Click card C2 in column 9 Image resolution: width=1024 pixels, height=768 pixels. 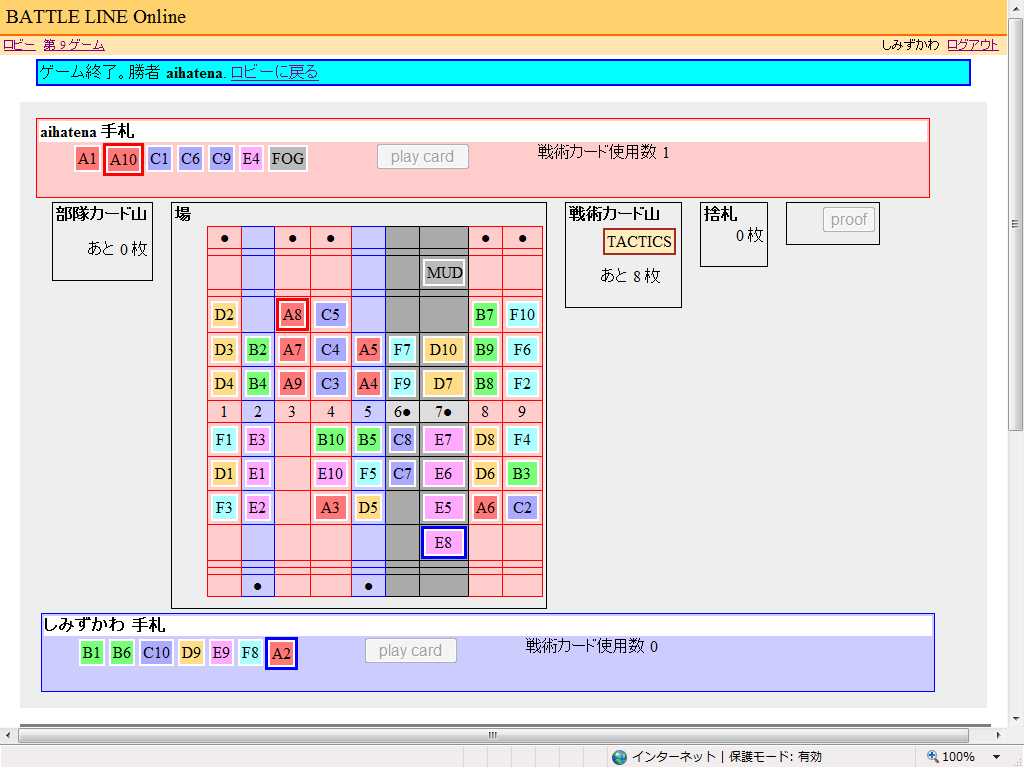[522, 507]
